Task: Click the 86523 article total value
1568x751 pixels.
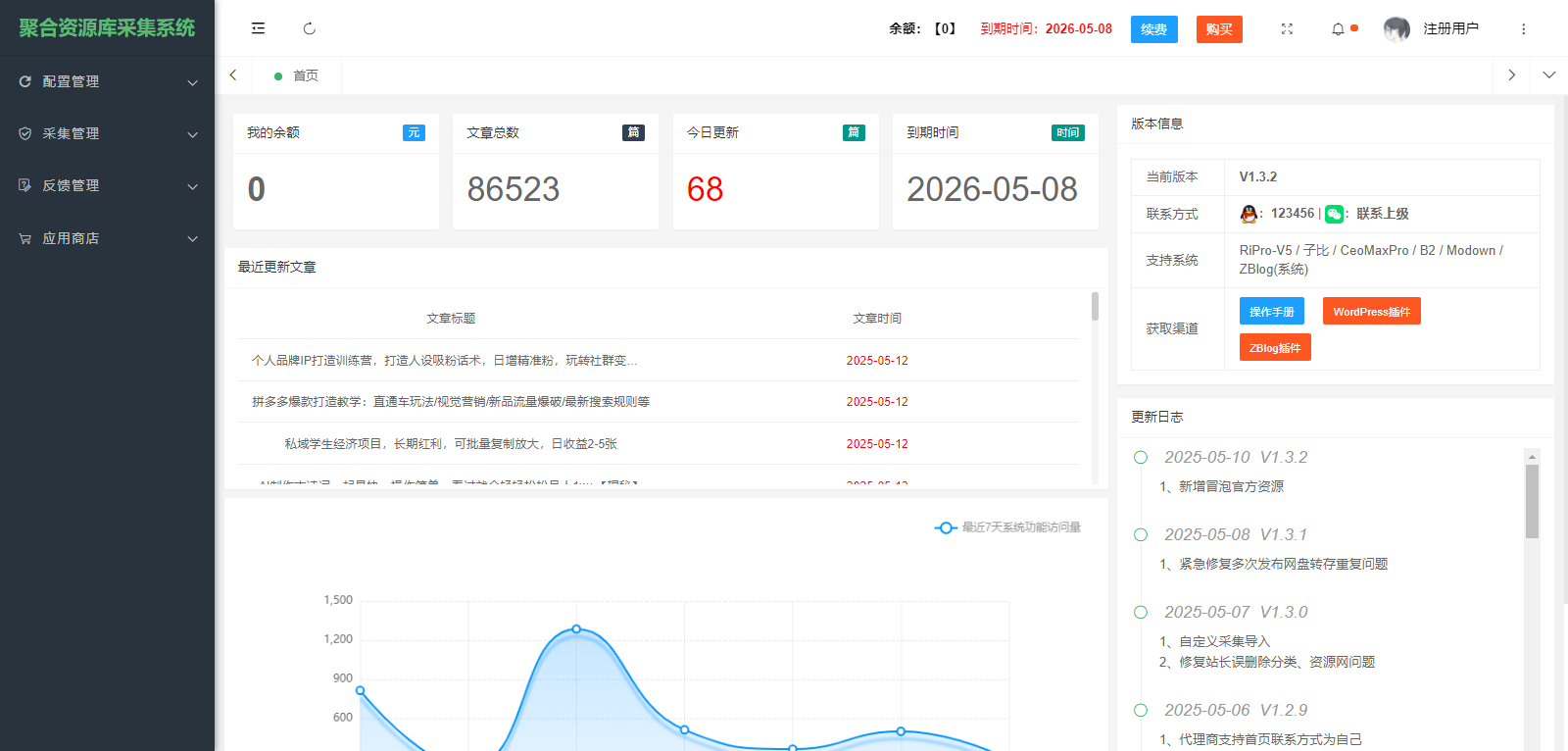Action: coord(514,189)
